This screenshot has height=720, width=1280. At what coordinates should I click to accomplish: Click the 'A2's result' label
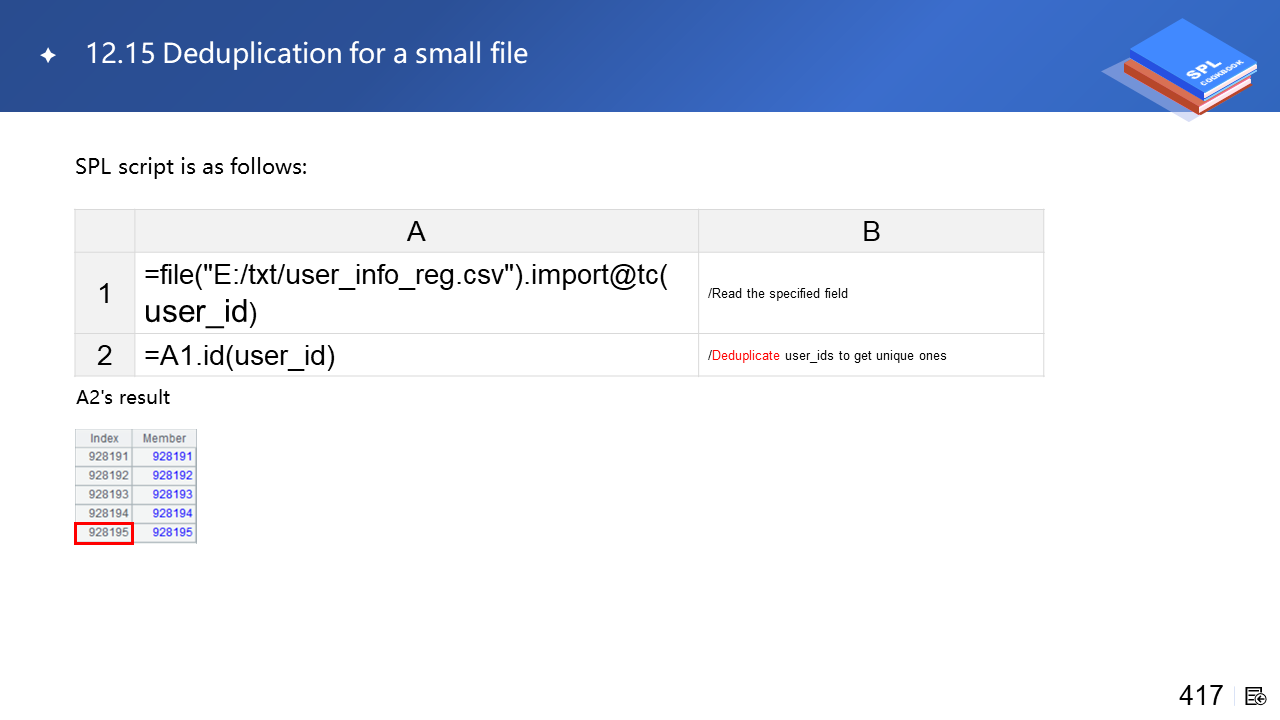tap(123, 398)
